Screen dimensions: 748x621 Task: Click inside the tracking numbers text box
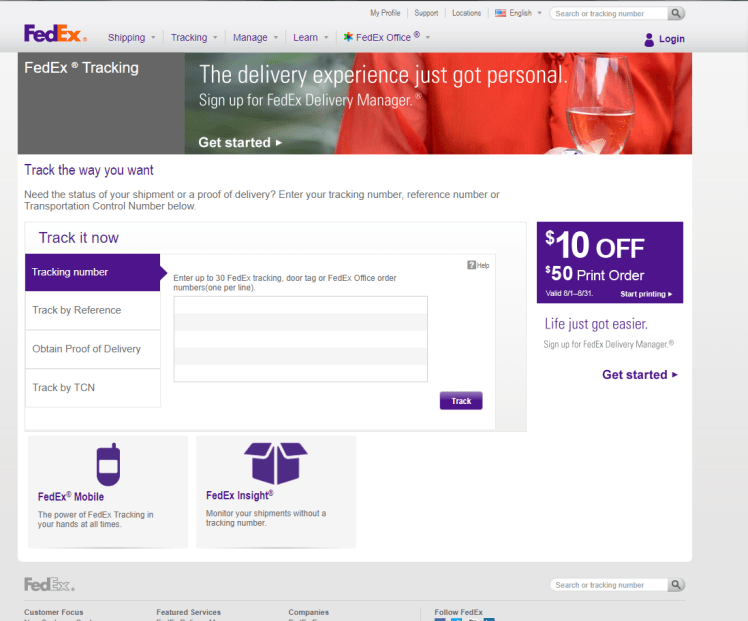(300, 338)
